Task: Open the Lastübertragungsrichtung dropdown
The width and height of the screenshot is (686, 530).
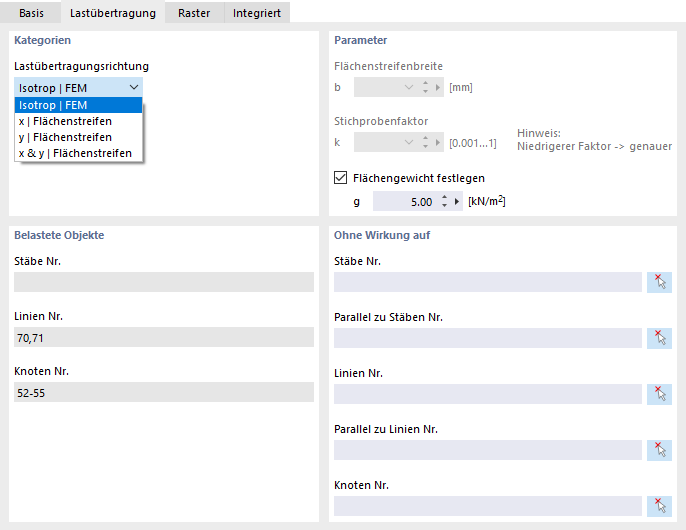Action: pos(79,87)
